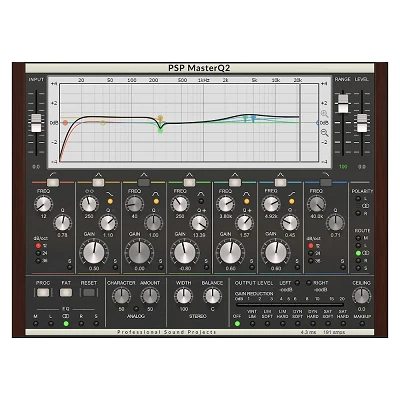
Task: Invert polarity of the L channel
Action: point(358,199)
